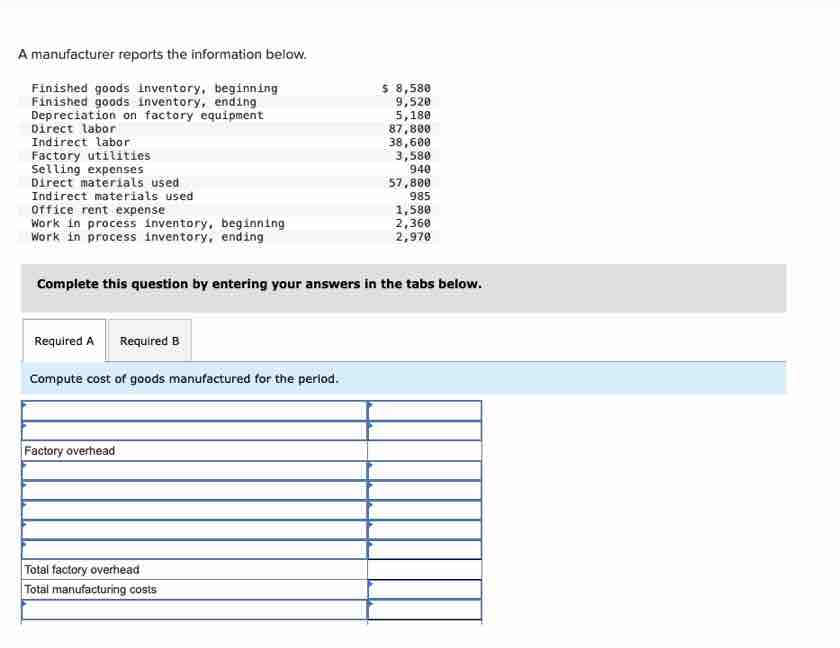840x648 pixels.
Task: Click the amount field in the first table row
Action: pyautogui.click(x=424, y=411)
